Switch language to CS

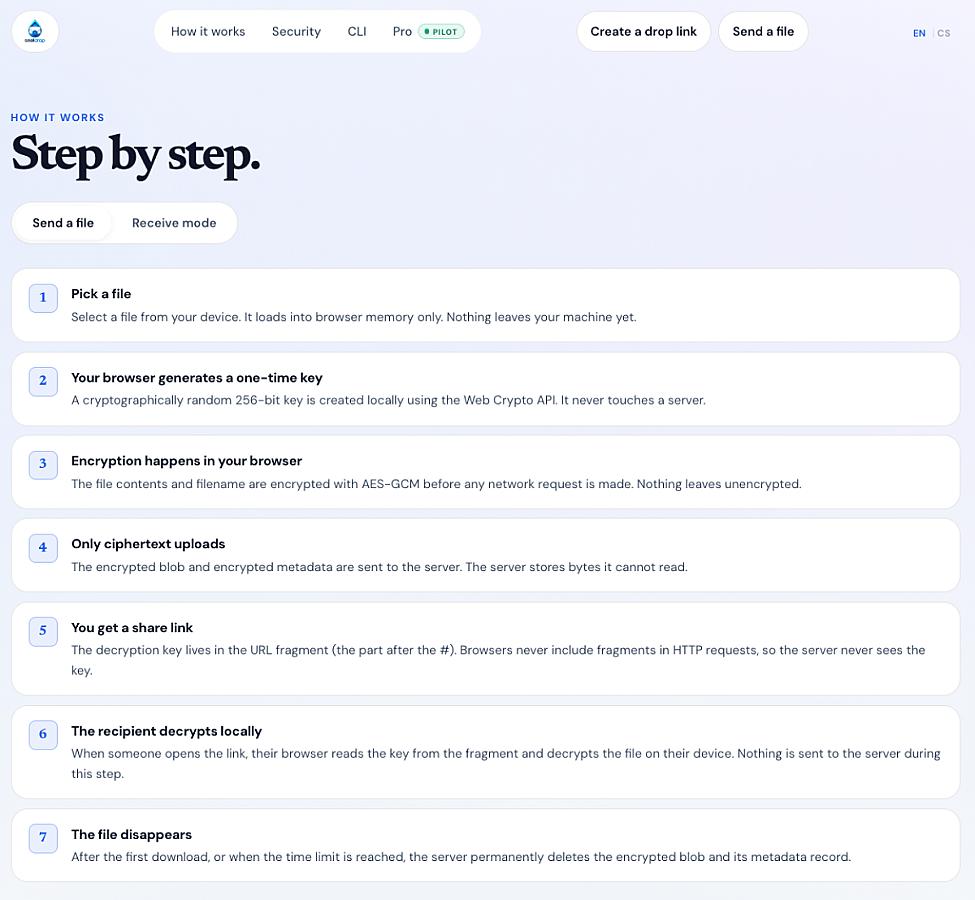point(943,34)
